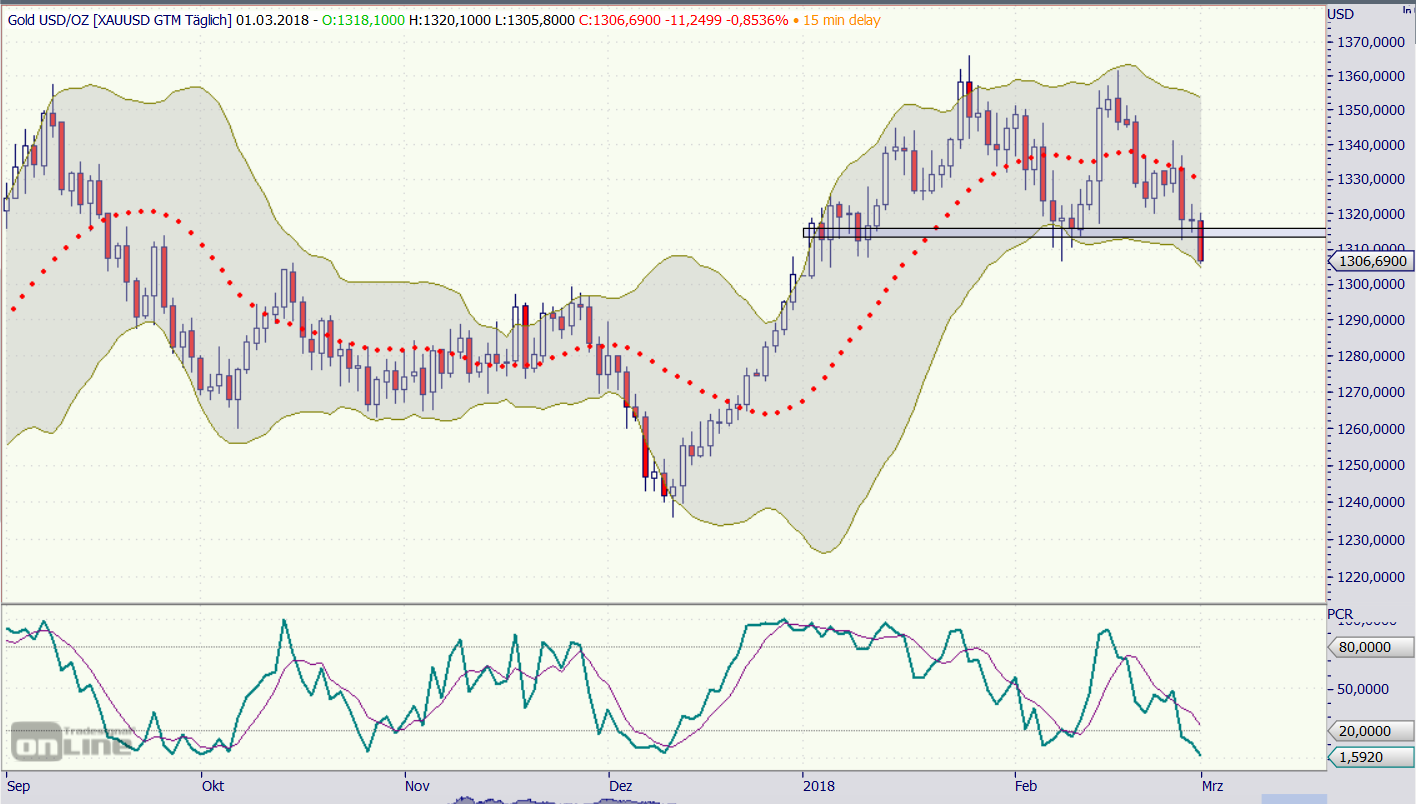Screen dimensions: 1416x804
Task: Click the Okt label on time axis
Action: (x=213, y=786)
